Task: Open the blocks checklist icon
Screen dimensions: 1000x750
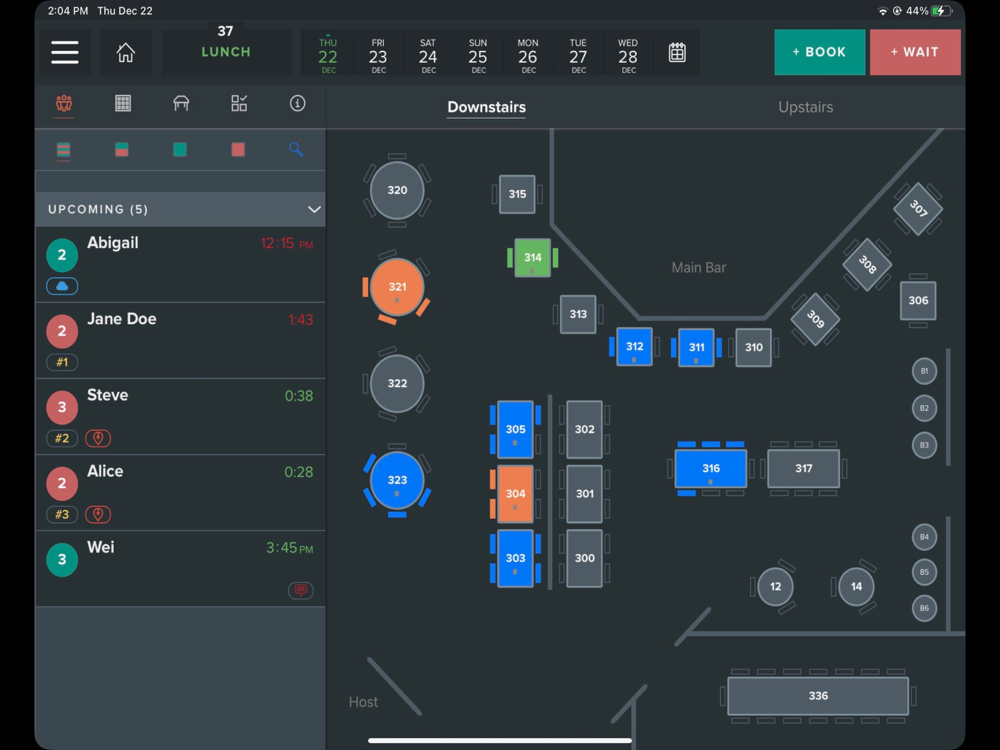Action: coord(239,103)
